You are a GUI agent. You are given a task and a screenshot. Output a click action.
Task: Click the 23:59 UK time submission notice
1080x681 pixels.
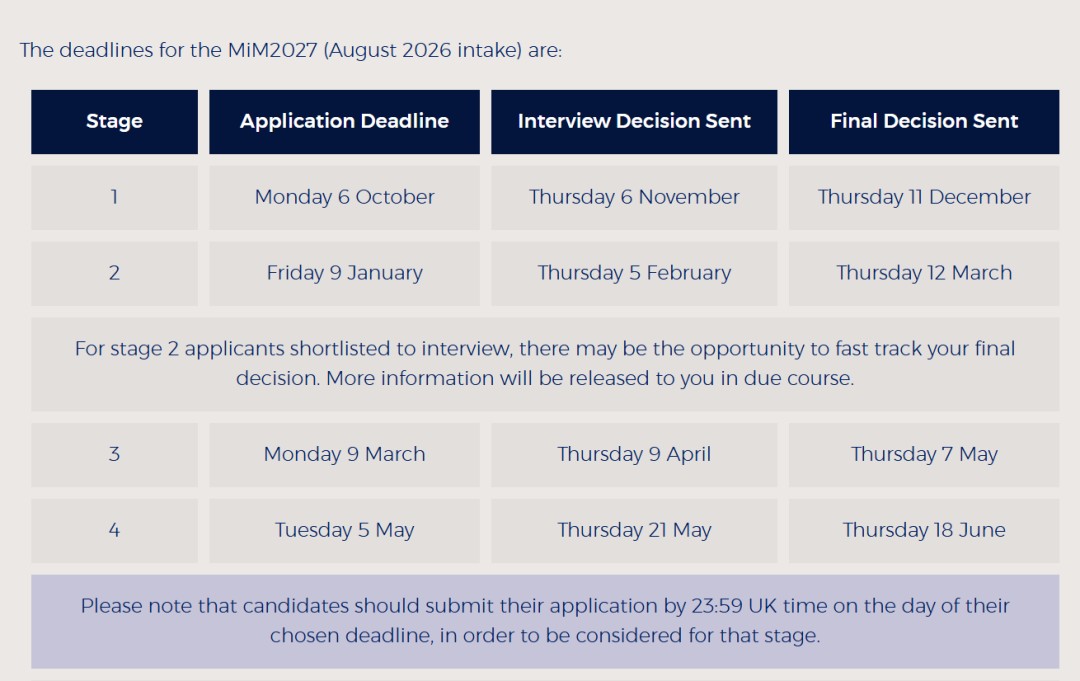point(545,620)
